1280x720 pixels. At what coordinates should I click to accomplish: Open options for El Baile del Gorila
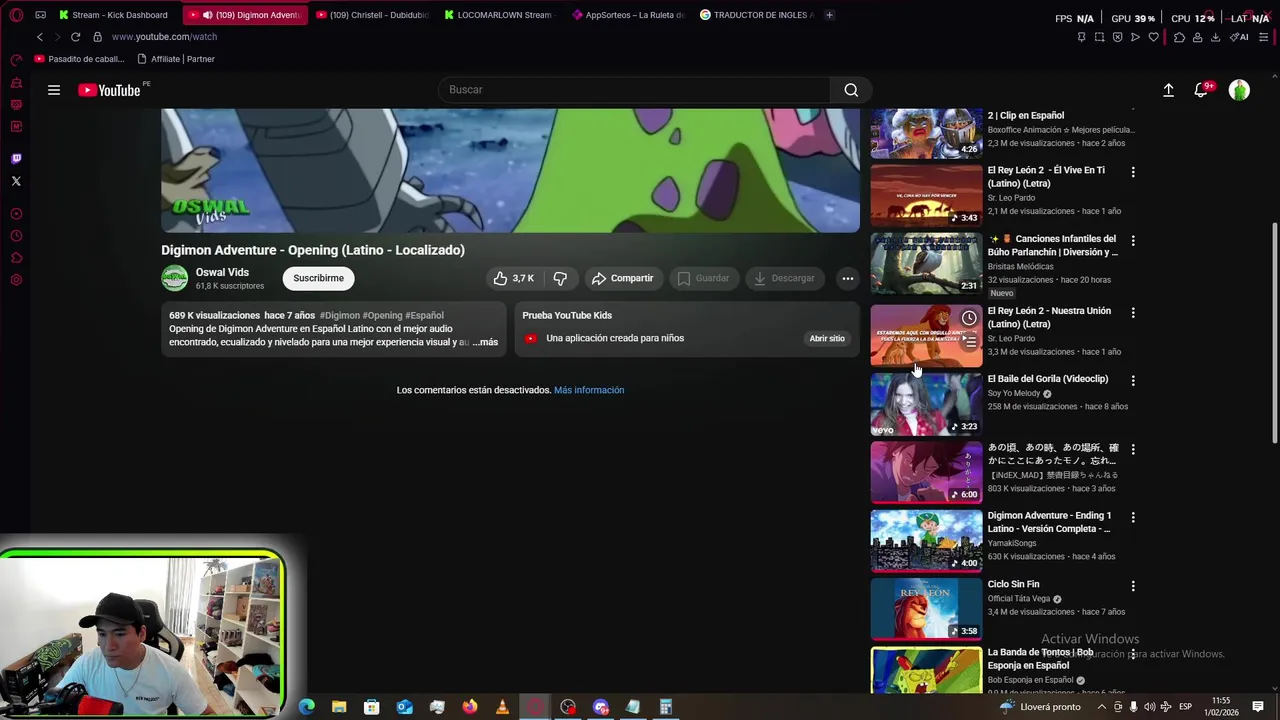click(1133, 381)
